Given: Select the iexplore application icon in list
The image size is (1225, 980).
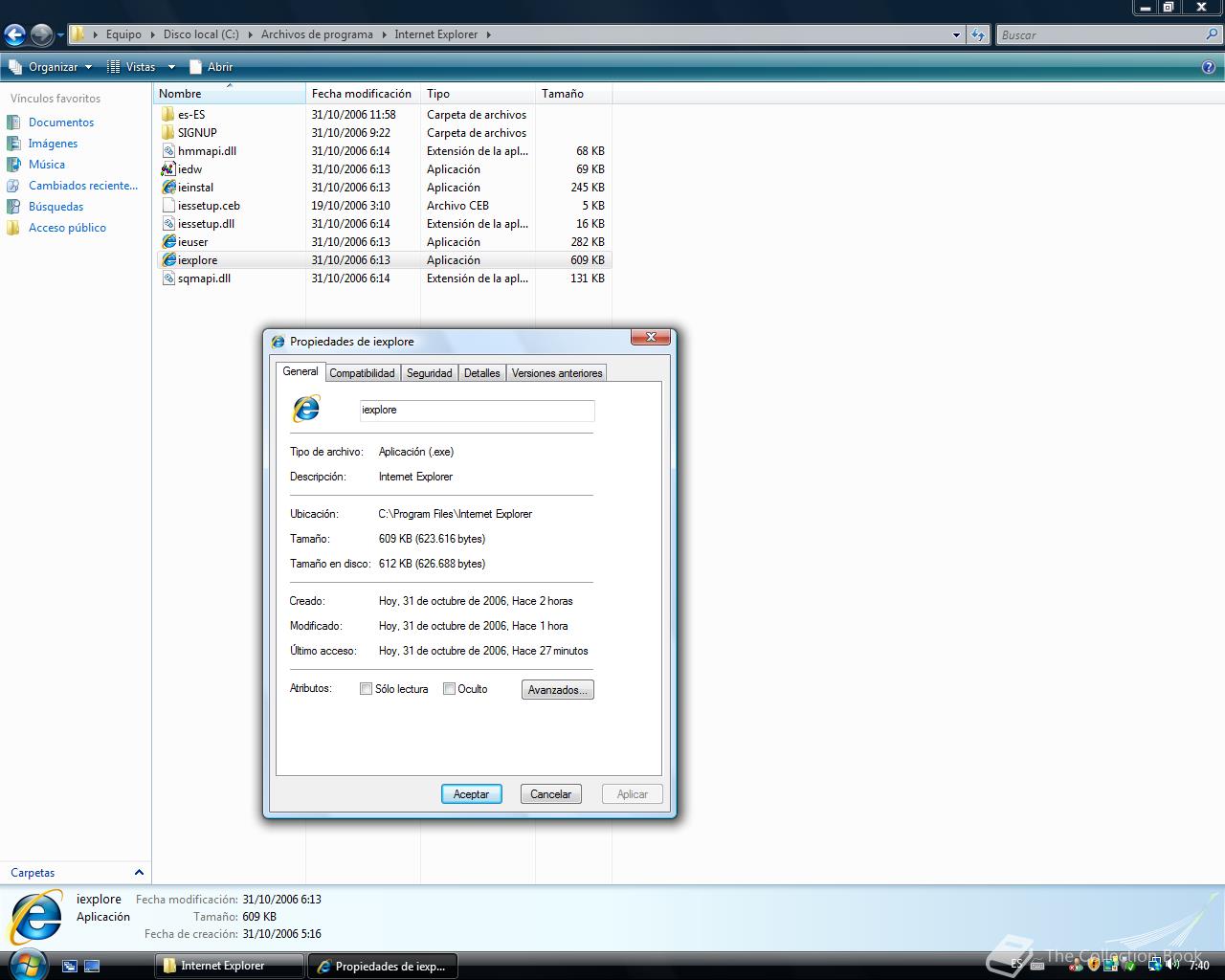Looking at the screenshot, I should 168,260.
